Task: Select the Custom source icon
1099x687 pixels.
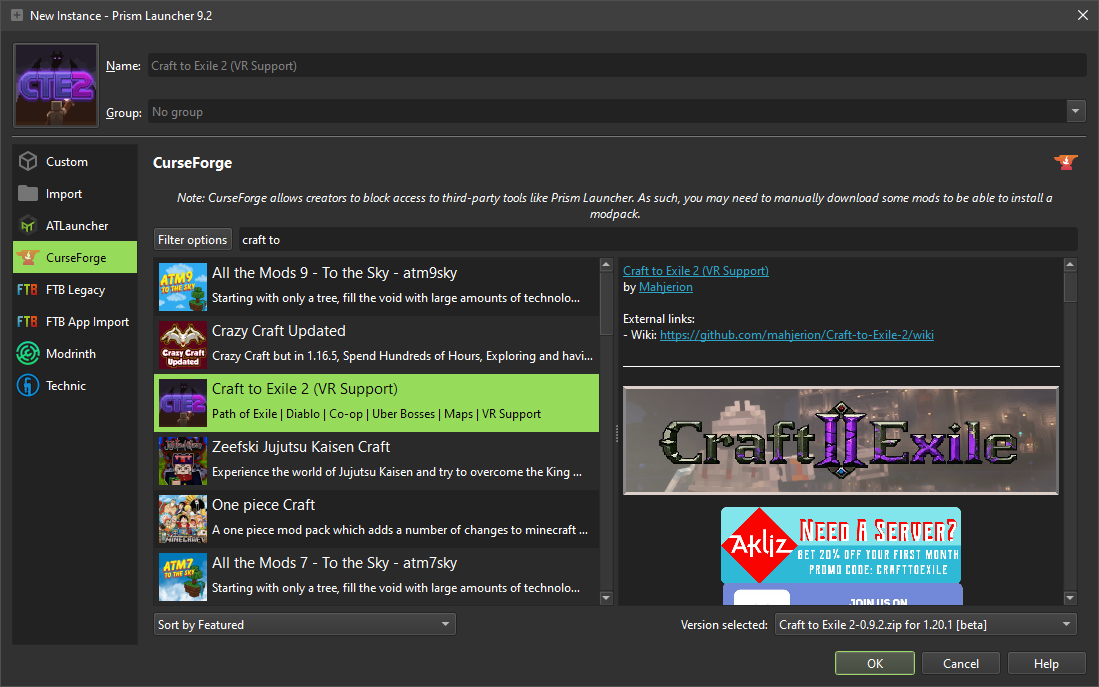Action: [x=28, y=162]
